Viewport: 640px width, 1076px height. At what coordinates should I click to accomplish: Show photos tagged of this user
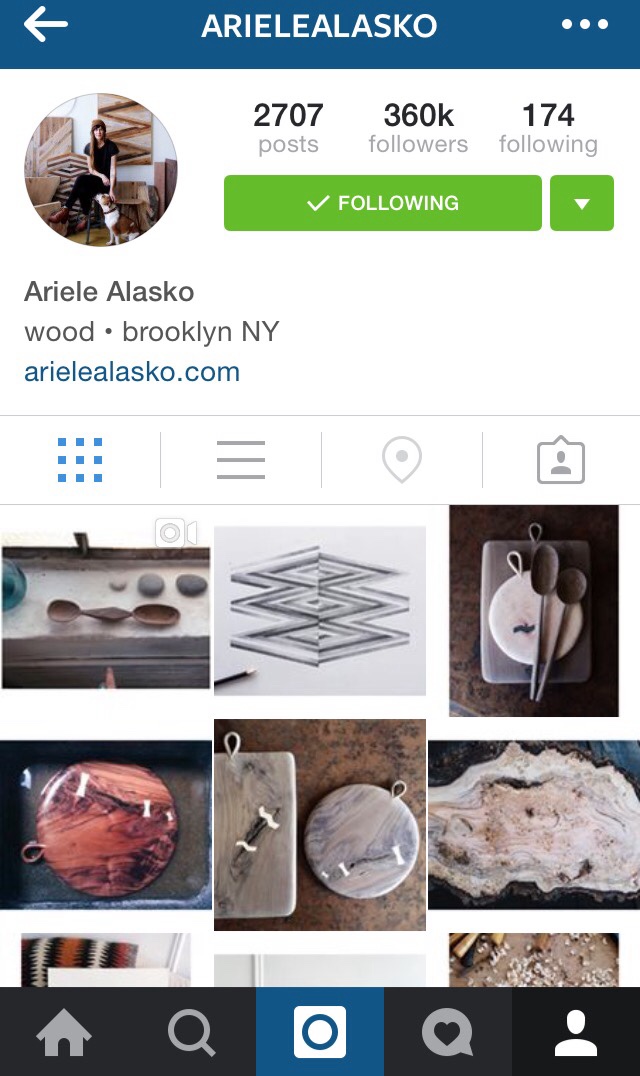[561, 460]
